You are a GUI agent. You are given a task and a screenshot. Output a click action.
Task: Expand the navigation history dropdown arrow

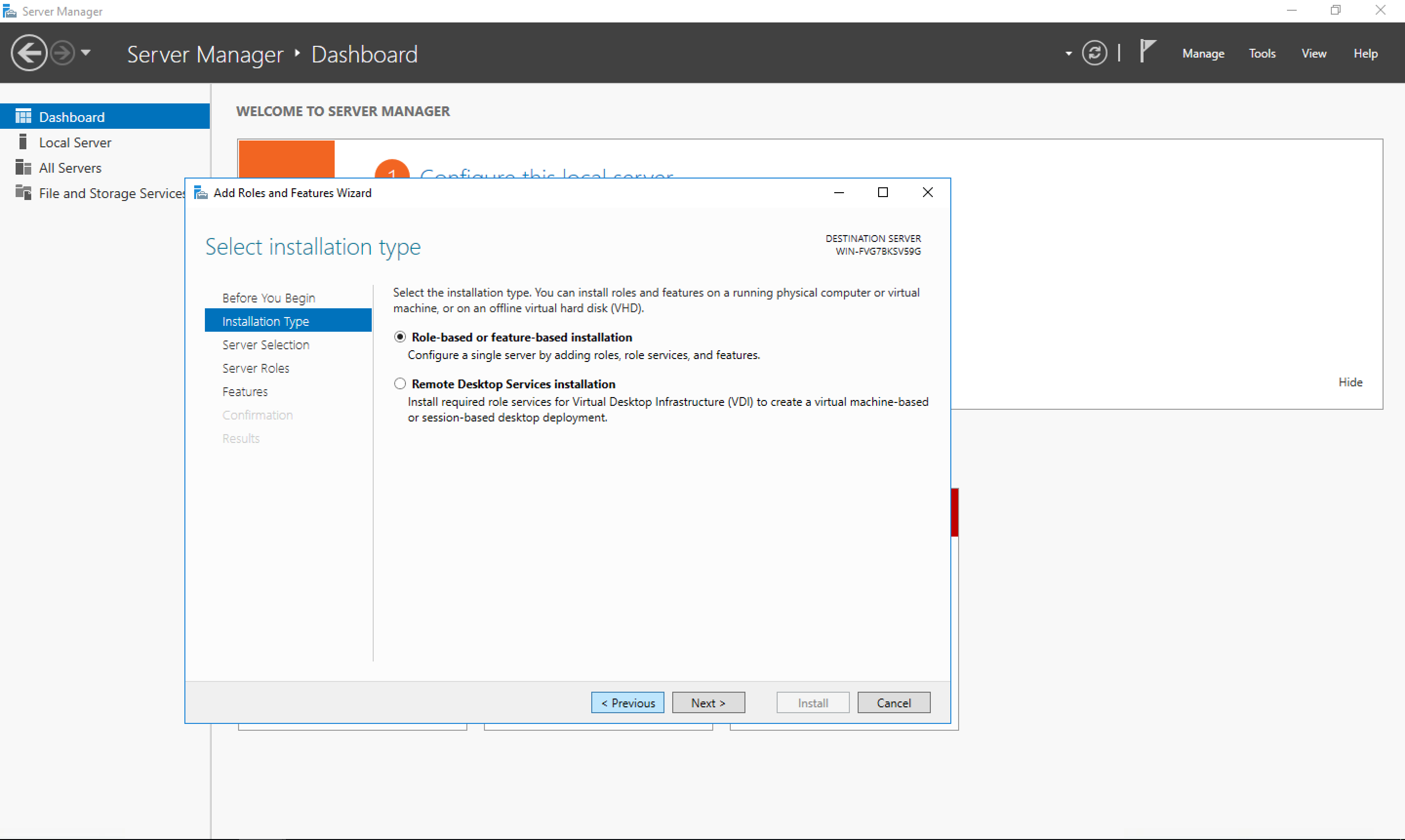pyautogui.click(x=86, y=53)
